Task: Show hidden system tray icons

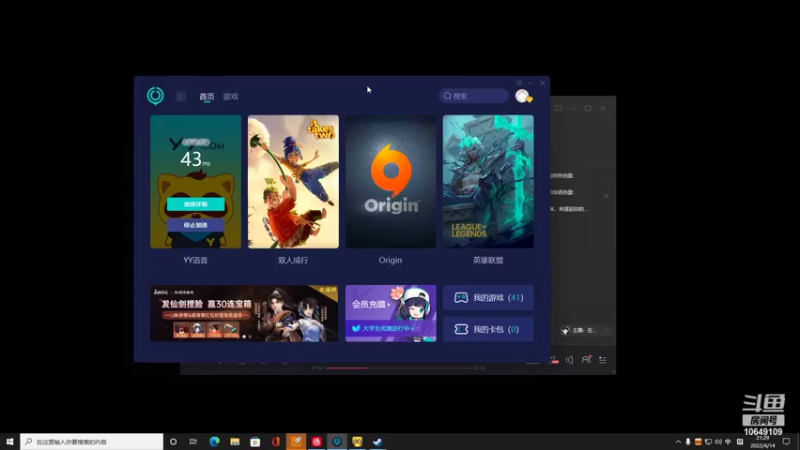Action: pos(678,441)
